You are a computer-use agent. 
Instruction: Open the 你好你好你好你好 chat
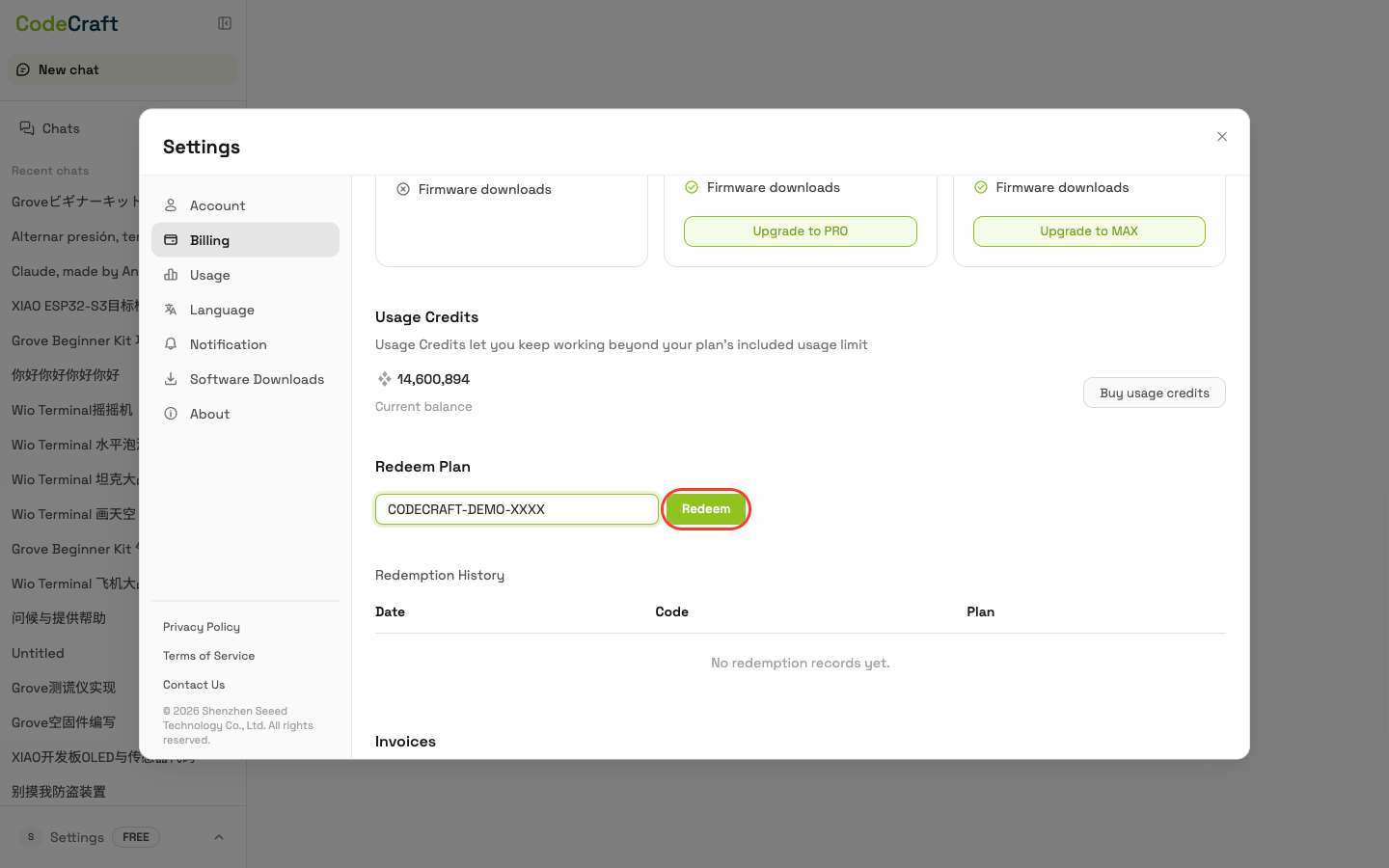click(x=66, y=375)
